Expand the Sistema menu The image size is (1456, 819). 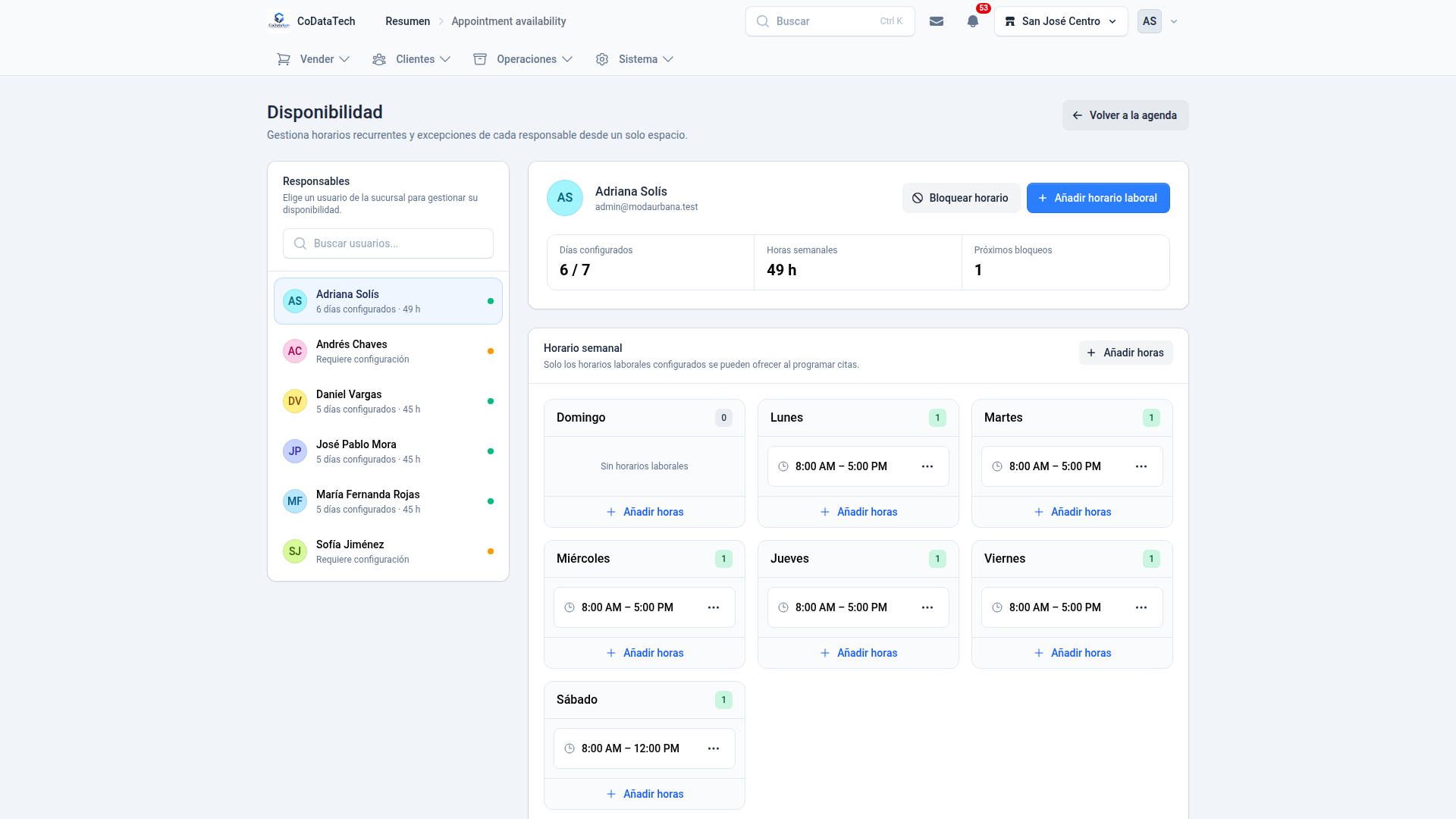(635, 59)
